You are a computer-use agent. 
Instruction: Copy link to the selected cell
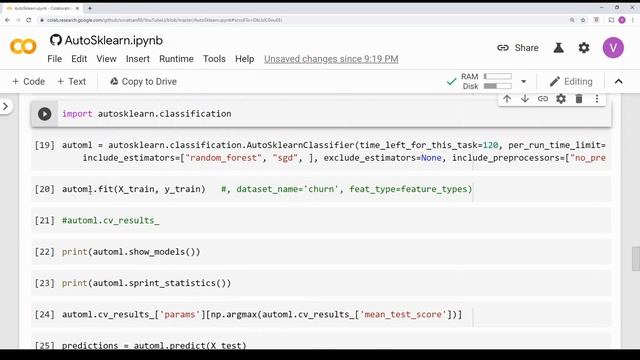[x=543, y=99]
